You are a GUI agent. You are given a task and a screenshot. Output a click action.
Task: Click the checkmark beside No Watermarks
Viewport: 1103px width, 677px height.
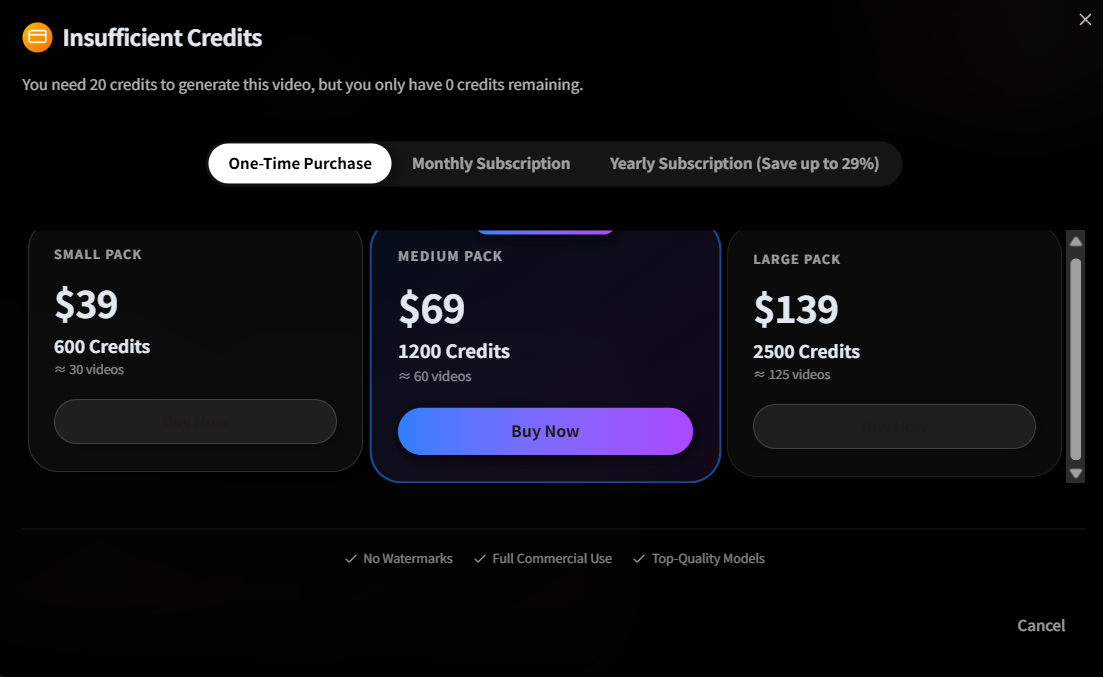350,558
